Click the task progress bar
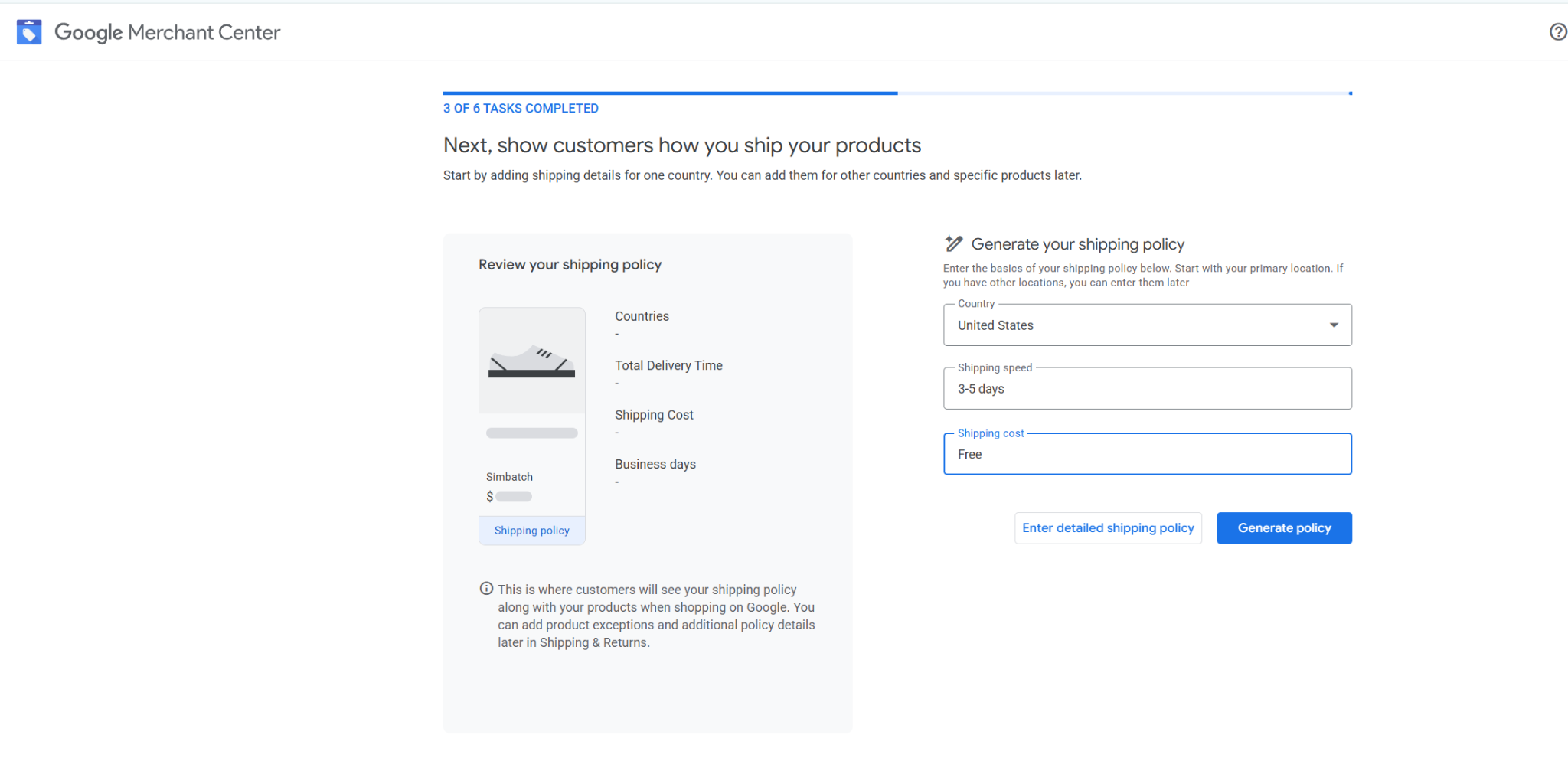 pyautogui.click(x=897, y=93)
